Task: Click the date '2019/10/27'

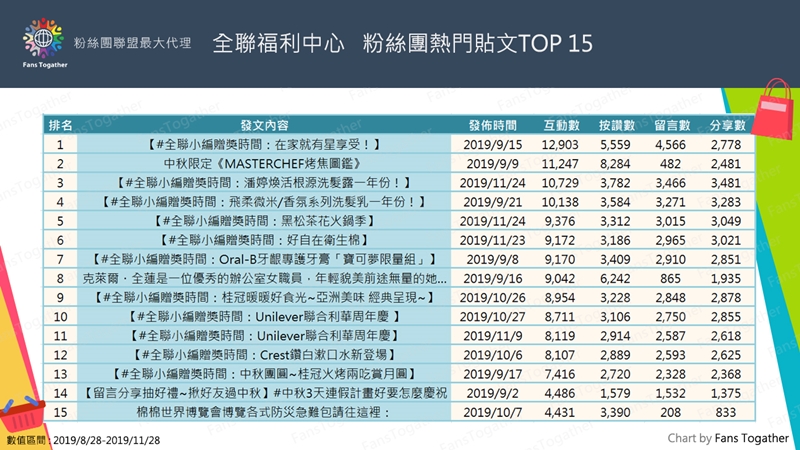Action: [492, 317]
